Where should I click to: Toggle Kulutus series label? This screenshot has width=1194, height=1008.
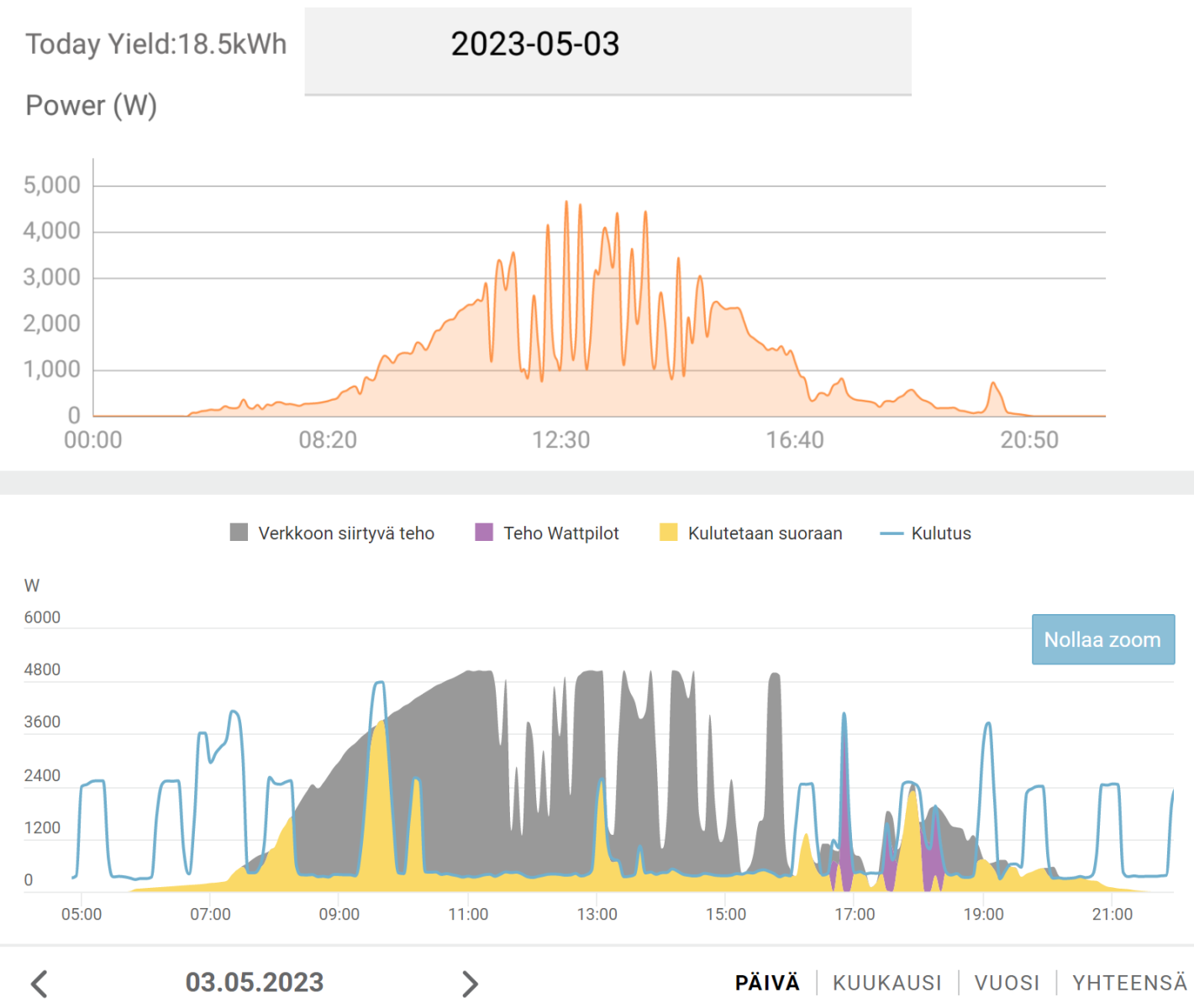pyautogui.click(x=941, y=533)
